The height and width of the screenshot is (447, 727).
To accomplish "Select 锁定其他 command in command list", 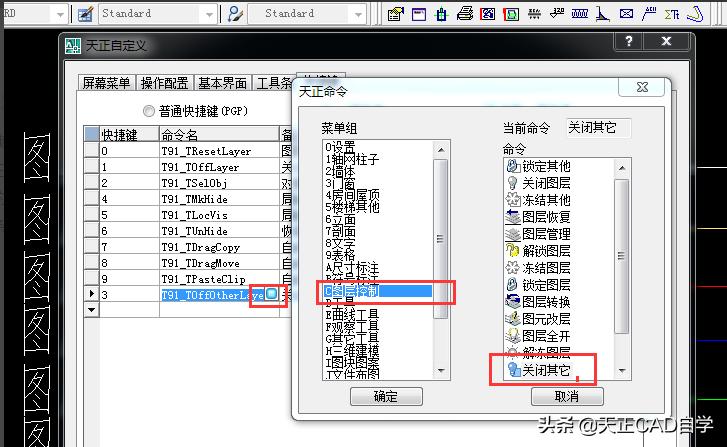I will click(x=538, y=166).
